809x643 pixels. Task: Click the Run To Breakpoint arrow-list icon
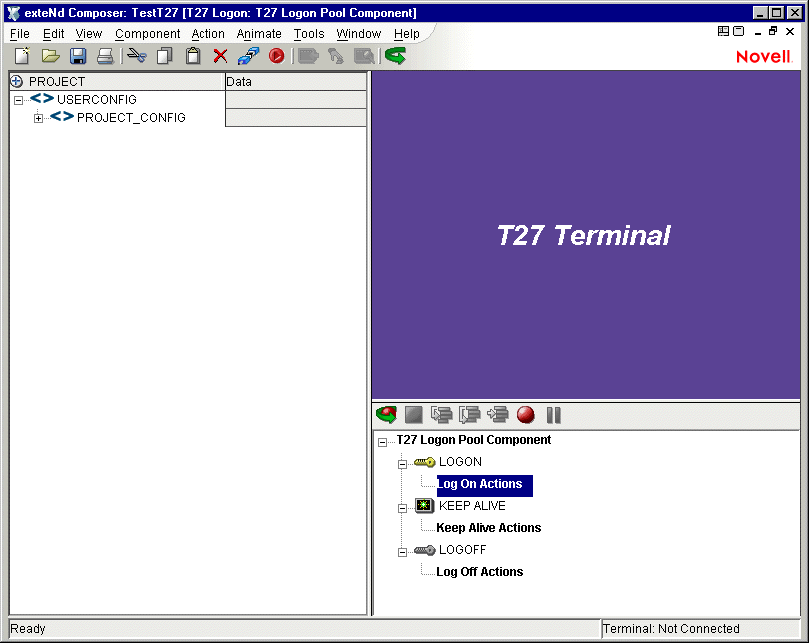(498, 414)
